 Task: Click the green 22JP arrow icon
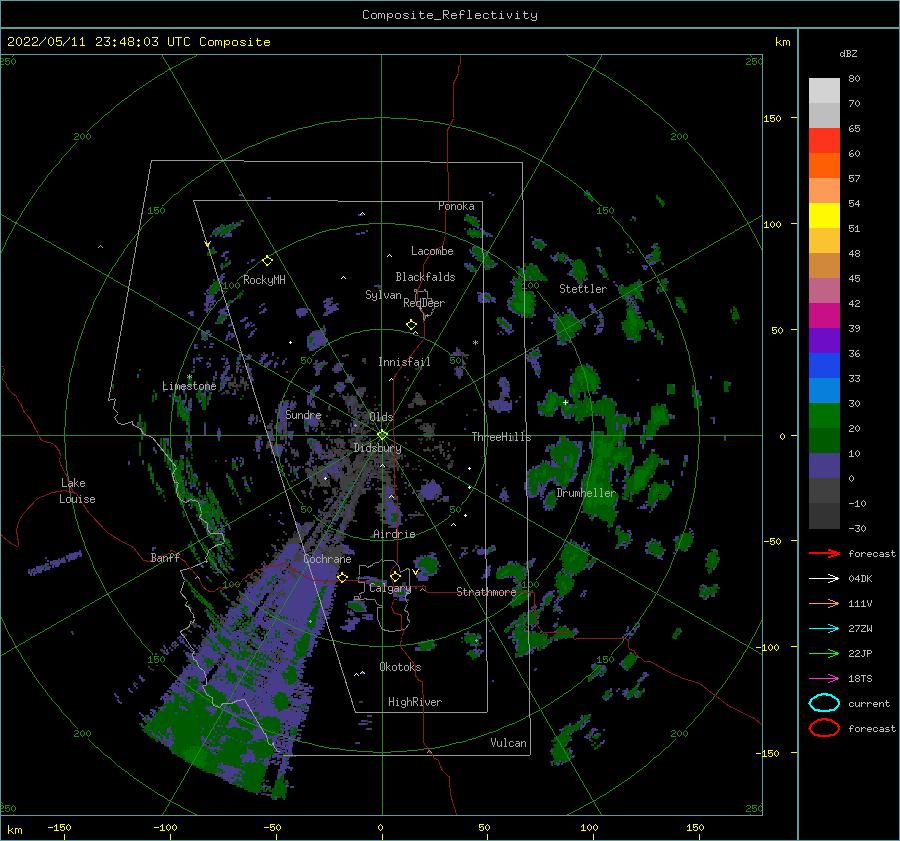tap(824, 653)
